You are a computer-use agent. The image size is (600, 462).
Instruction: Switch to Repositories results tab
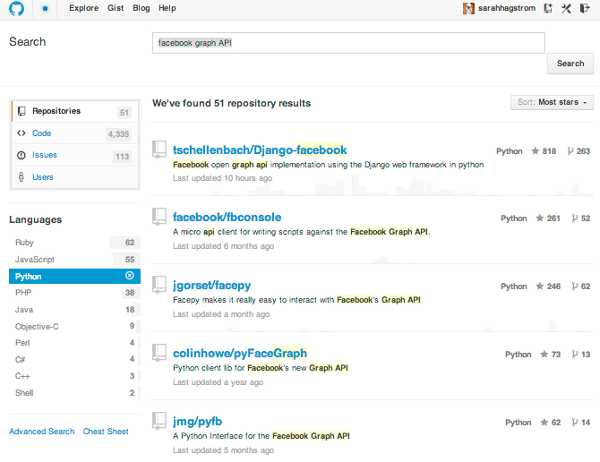[x=75, y=111]
